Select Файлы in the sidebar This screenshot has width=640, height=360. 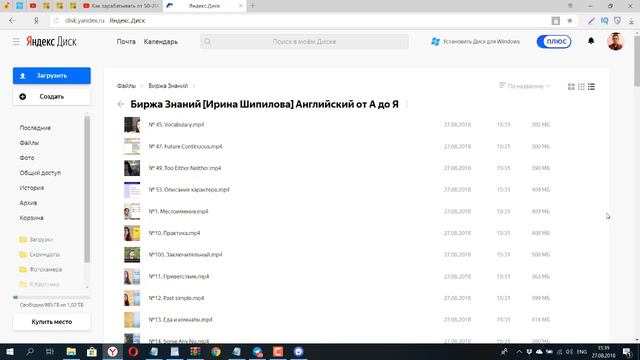(29, 143)
